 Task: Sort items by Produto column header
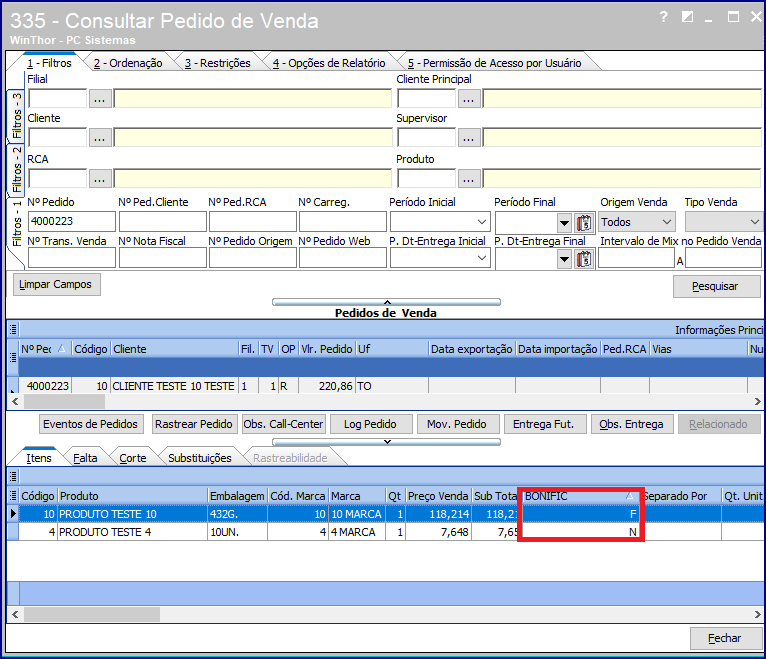(132, 496)
